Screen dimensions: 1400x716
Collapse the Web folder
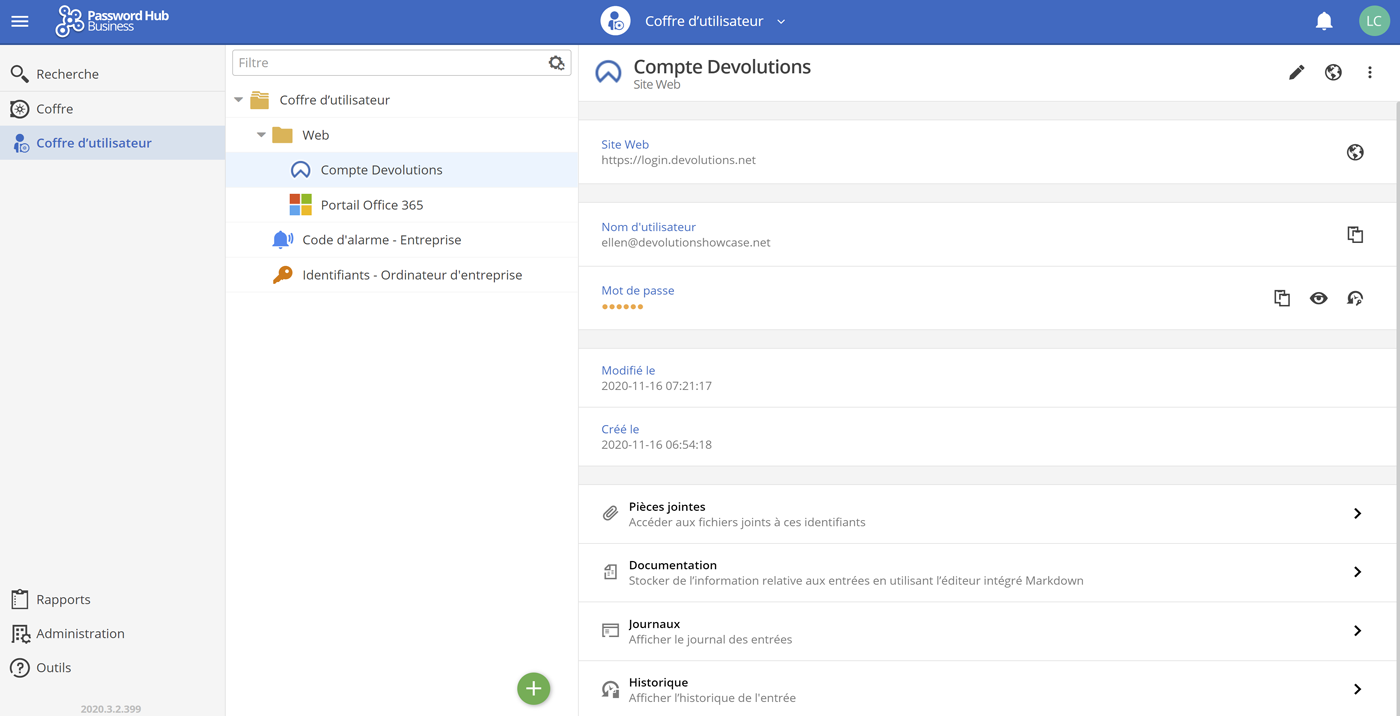[261, 135]
